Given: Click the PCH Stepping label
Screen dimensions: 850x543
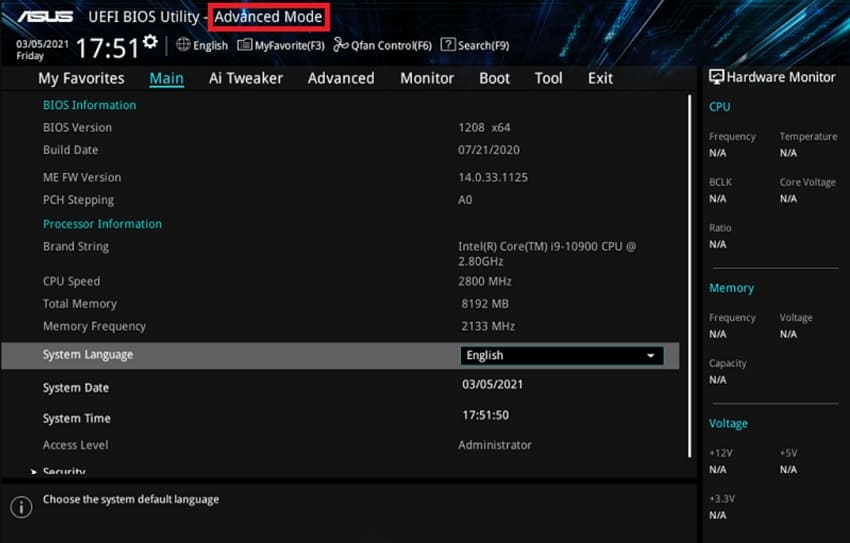Looking at the screenshot, I should point(78,201).
